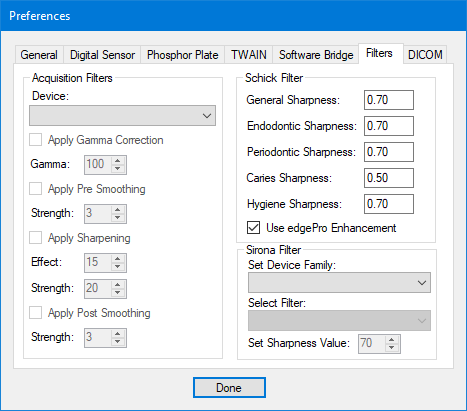Viewport: 467px width, 411px height.
Task: Select the Caries Sharpness input field
Action: [389, 178]
